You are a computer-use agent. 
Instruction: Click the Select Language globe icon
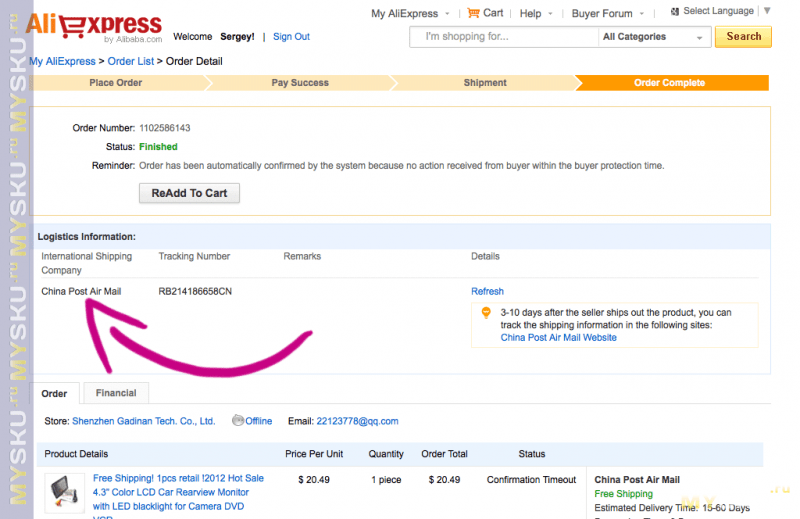tap(674, 11)
